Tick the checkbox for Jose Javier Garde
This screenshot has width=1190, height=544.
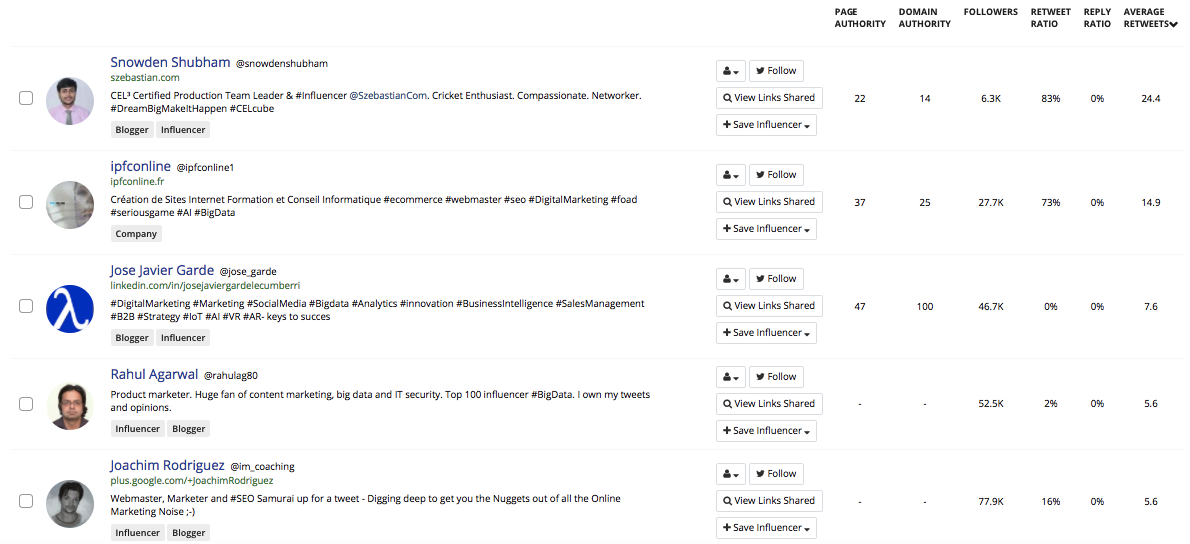(26, 306)
